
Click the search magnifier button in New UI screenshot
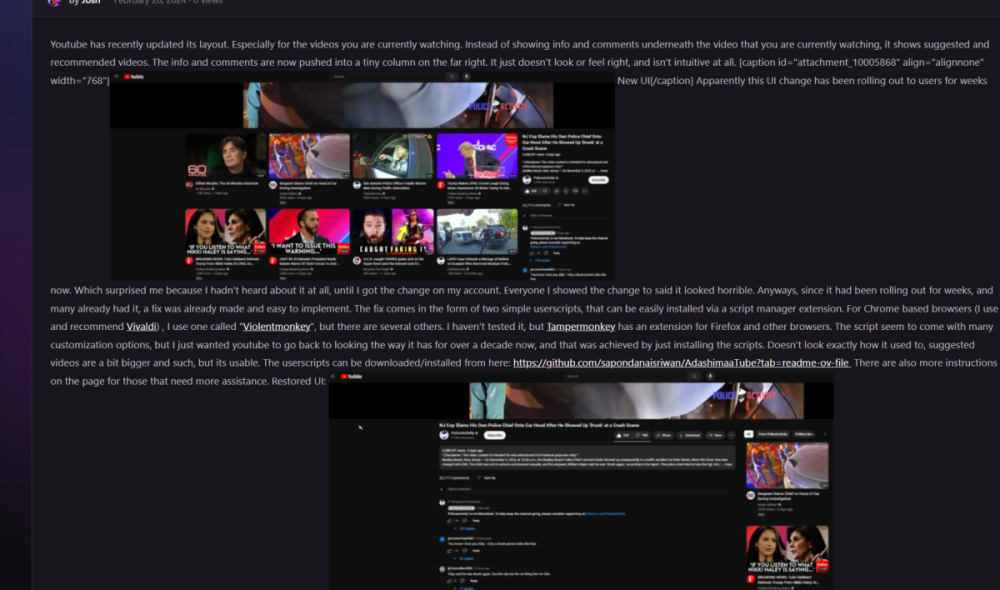click(452, 77)
